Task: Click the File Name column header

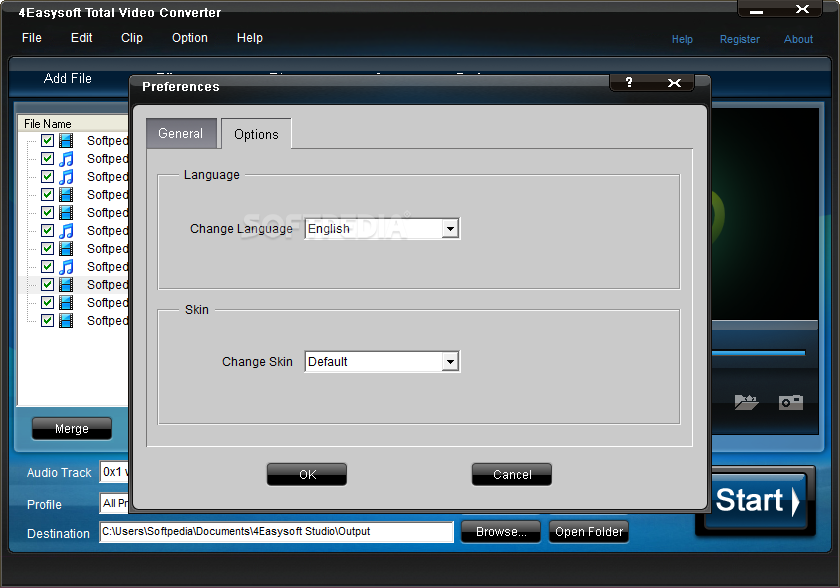Action: tap(73, 124)
